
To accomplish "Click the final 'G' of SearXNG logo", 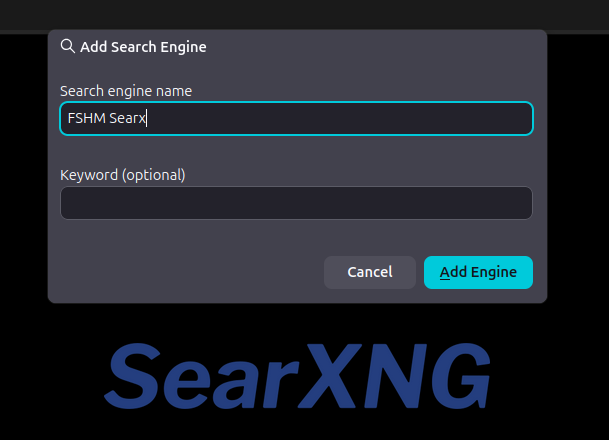I will pos(452,377).
